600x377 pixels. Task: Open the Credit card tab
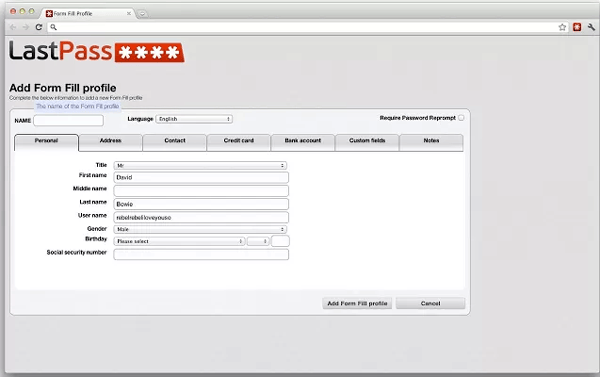click(239, 142)
